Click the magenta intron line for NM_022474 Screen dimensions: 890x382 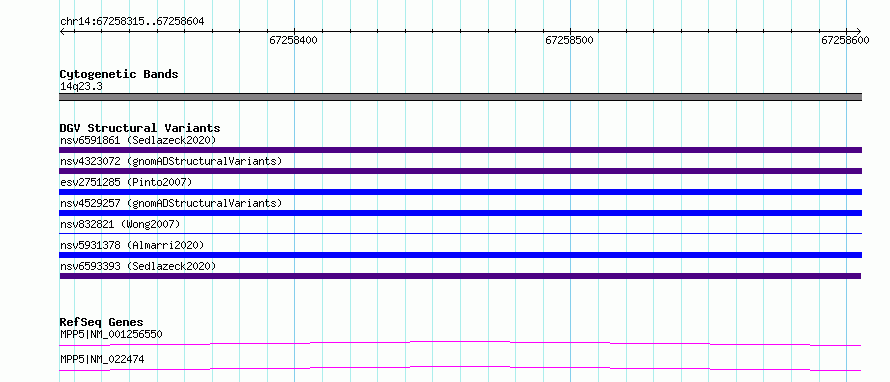point(460,368)
